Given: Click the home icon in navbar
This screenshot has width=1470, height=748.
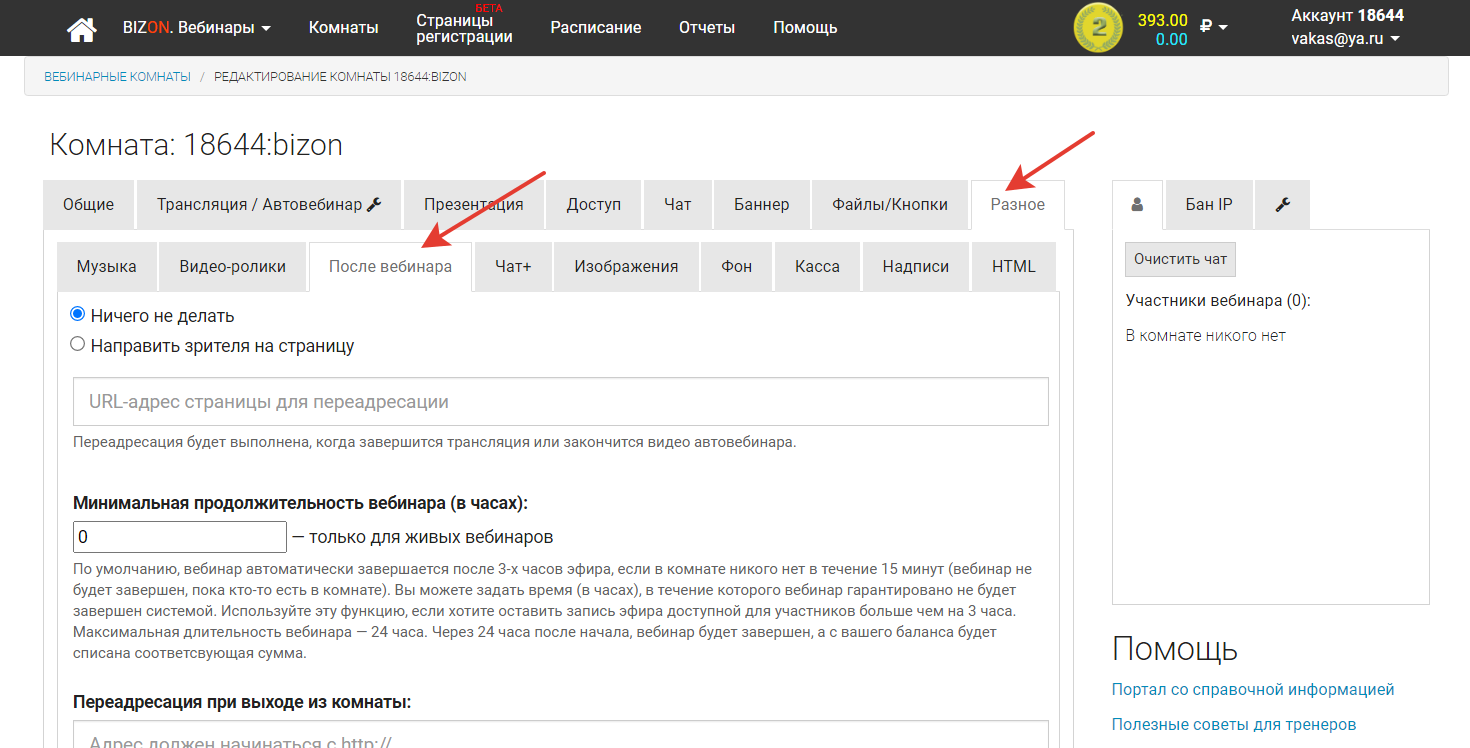Looking at the screenshot, I should 82,28.
